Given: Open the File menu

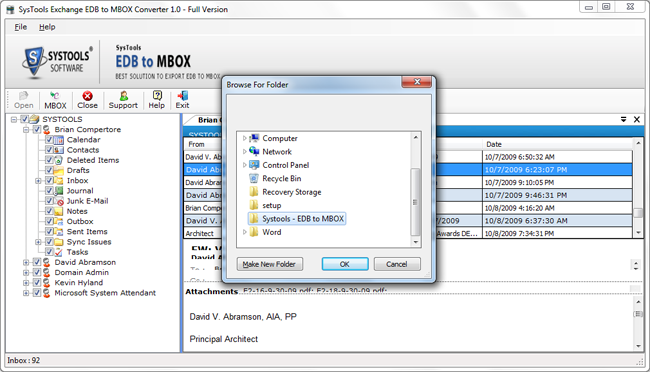Looking at the screenshot, I should tap(21, 27).
